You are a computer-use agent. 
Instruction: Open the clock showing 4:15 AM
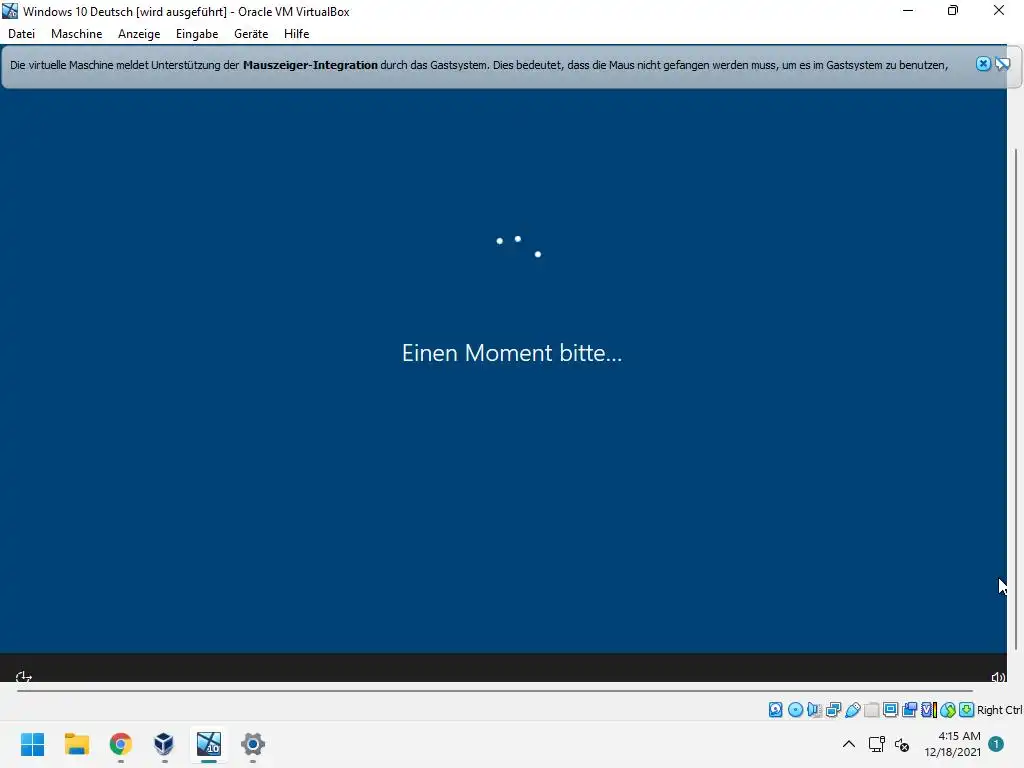pyautogui.click(x=952, y=744)
